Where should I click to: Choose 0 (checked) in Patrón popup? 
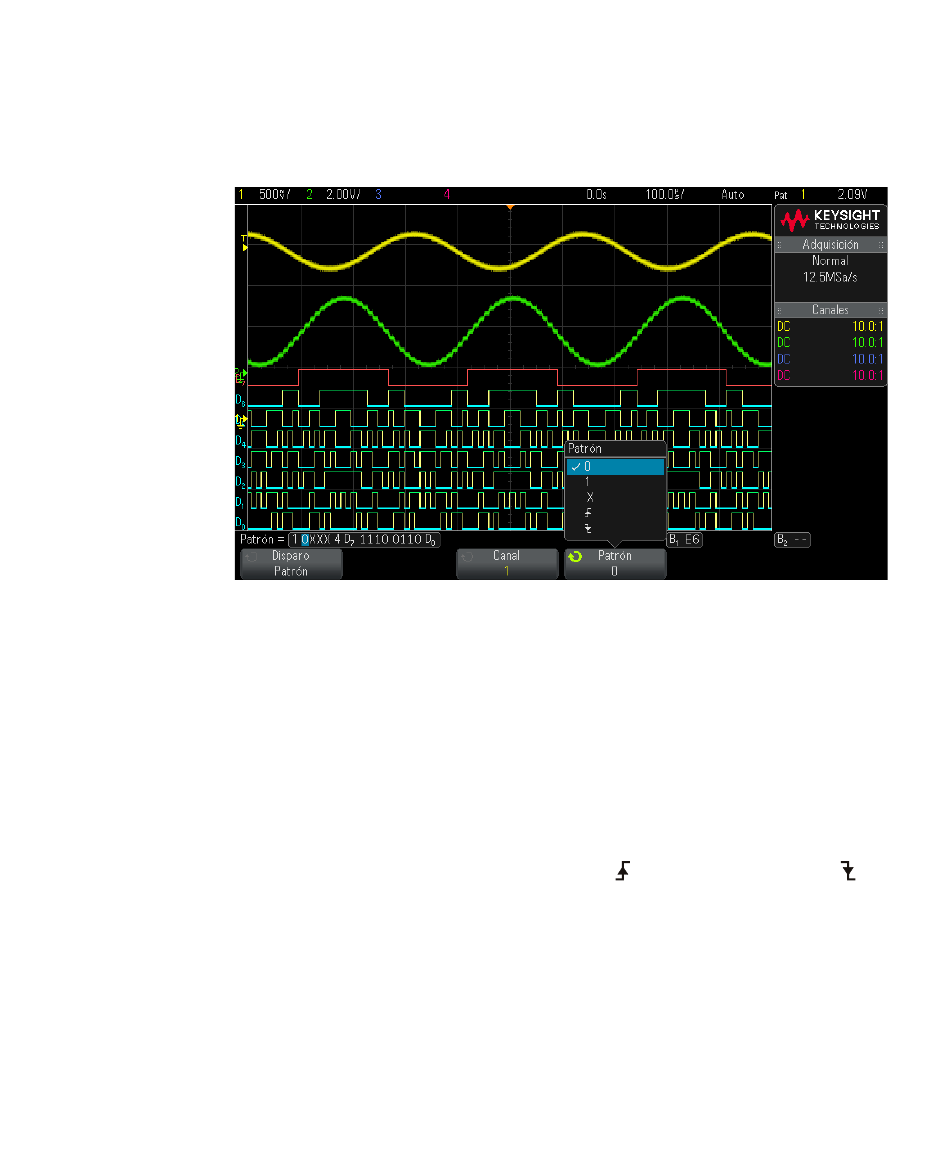[x=616, y=467]
